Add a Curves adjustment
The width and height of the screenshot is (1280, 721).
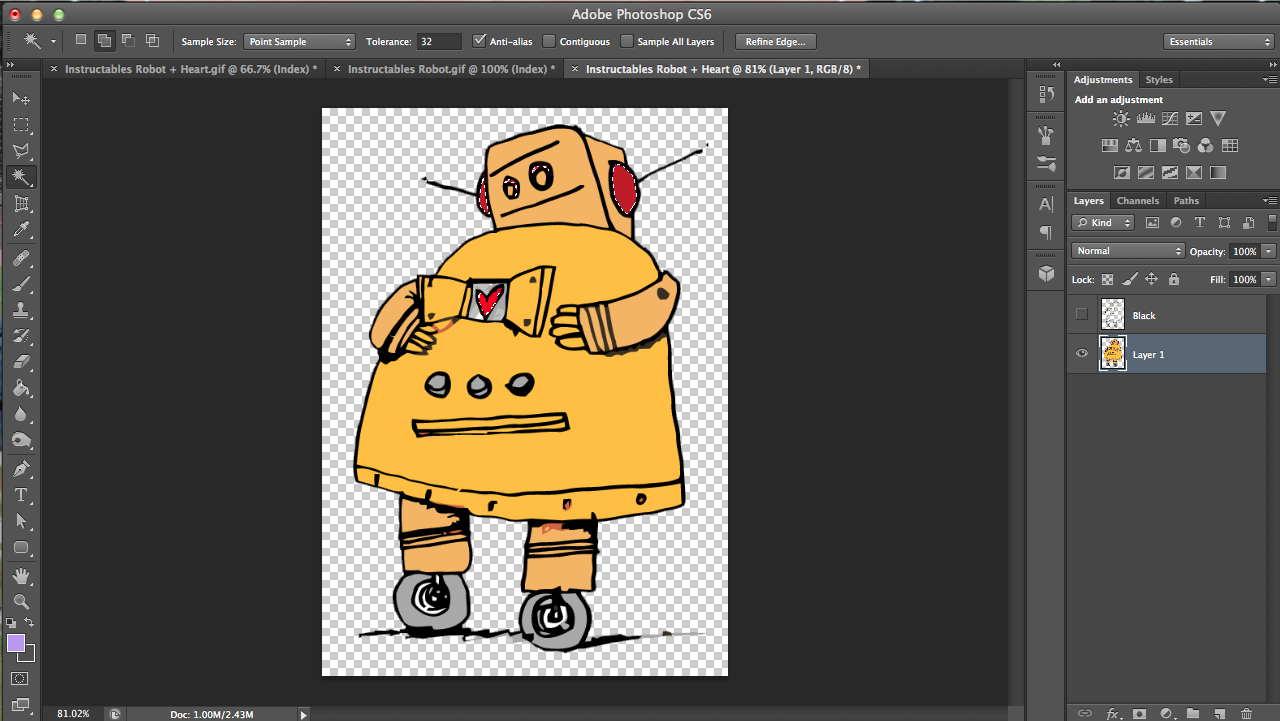(1170, 118)
